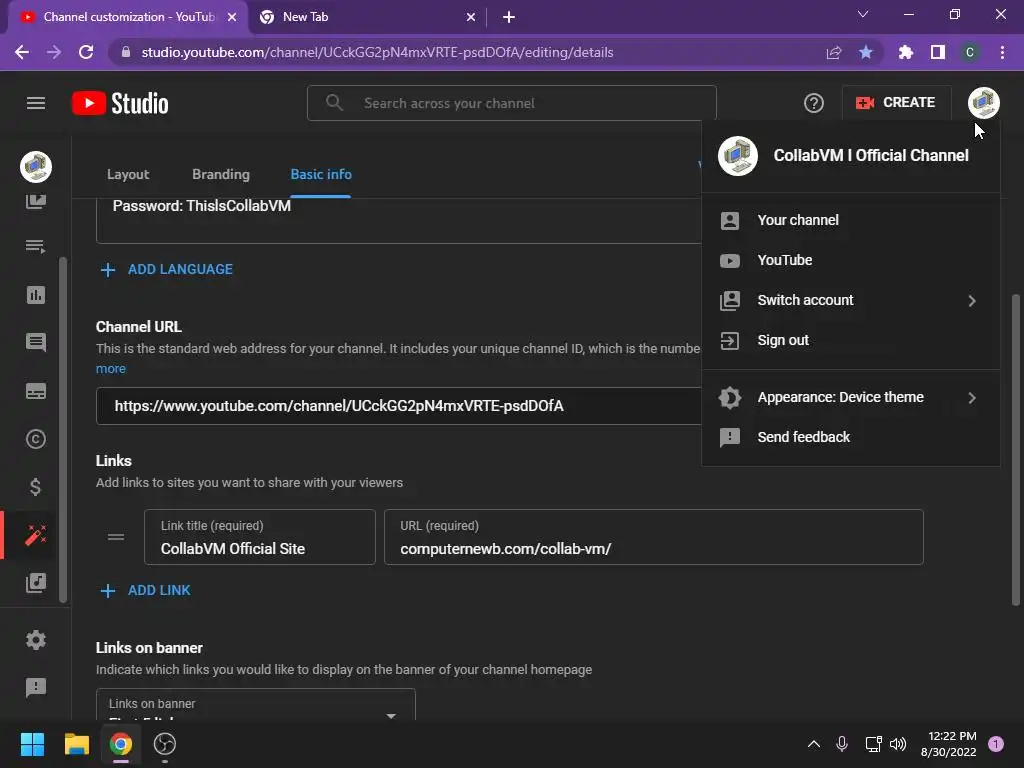Open Playlists in the sidebar
1024x768 pixels.
pyautogui.click(x=36, y=246)
